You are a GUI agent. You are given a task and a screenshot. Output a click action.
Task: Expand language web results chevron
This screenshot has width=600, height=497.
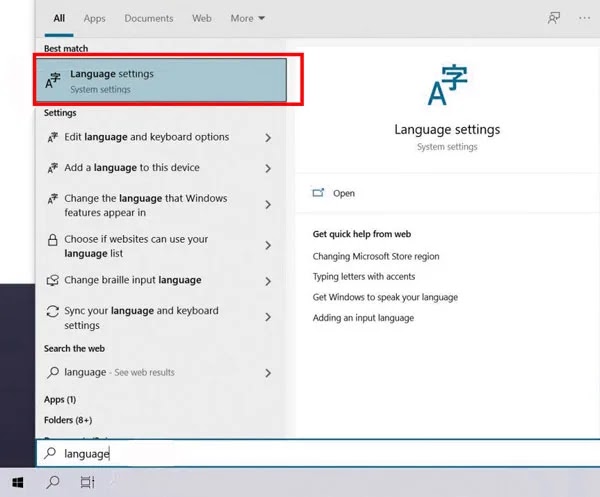click(268, 373)
